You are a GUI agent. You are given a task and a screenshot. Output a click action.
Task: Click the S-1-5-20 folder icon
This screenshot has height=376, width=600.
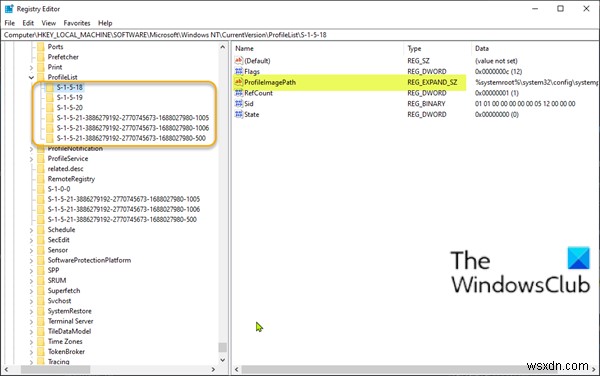point(50,107)
